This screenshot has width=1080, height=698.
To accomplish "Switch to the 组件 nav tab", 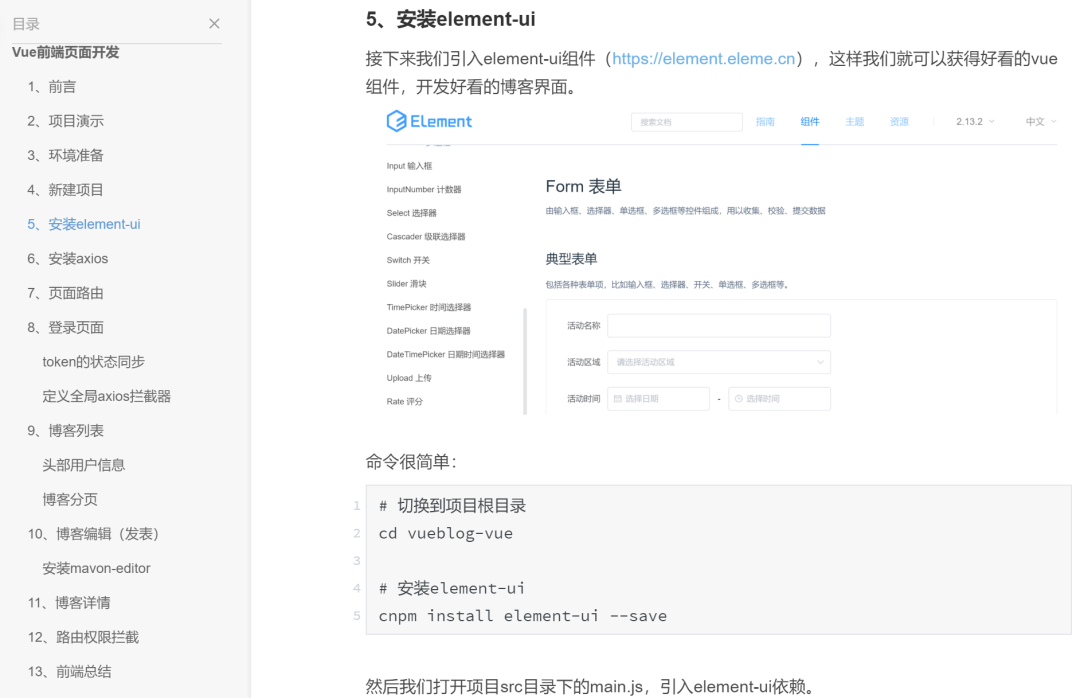I will click(810, 122).
